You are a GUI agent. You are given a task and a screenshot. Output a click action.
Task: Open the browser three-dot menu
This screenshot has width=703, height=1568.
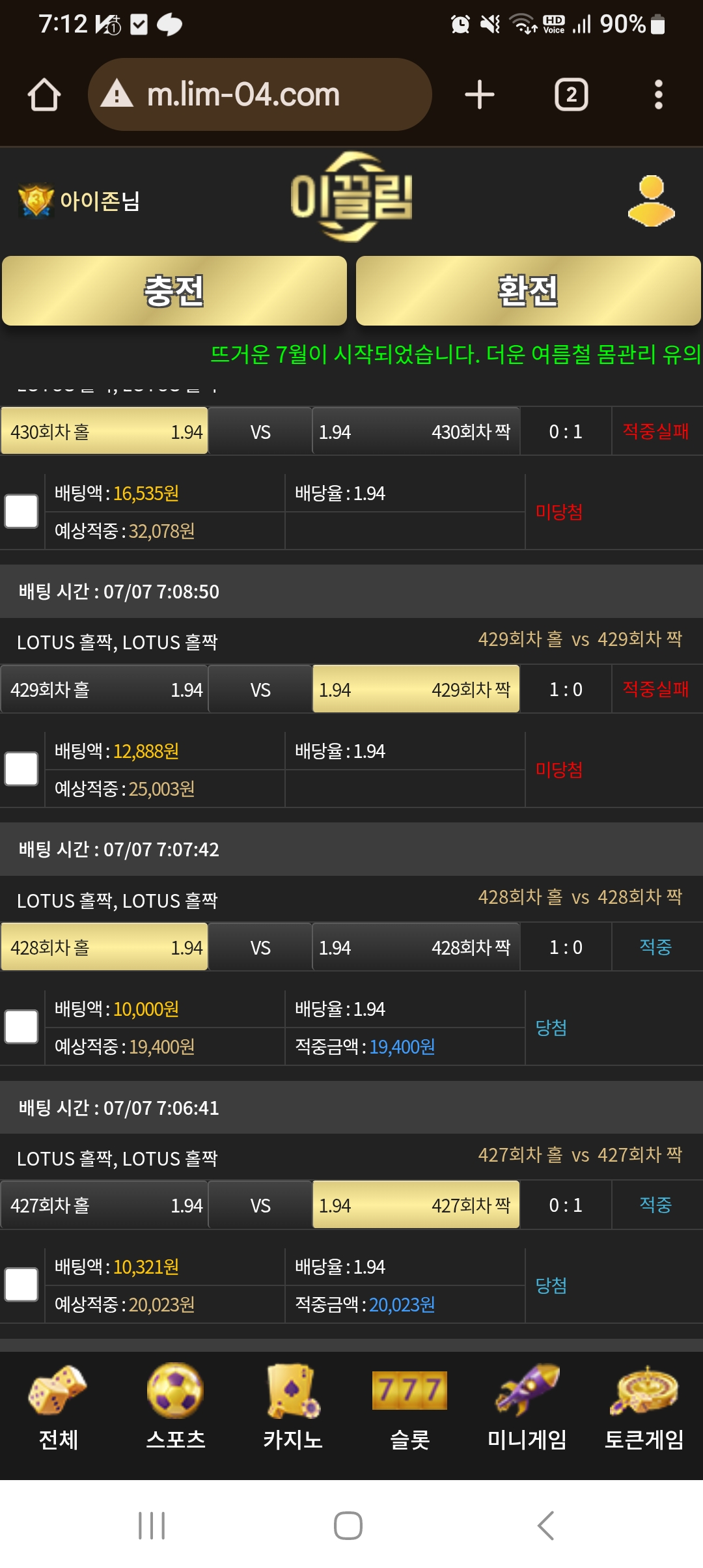659,95
